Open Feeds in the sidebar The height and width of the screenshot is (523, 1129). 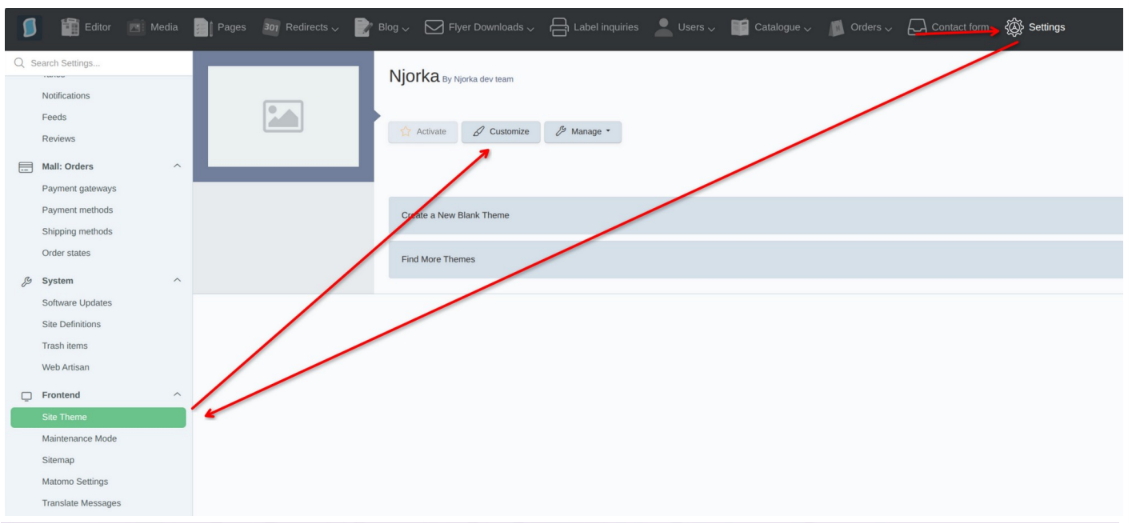54,117
